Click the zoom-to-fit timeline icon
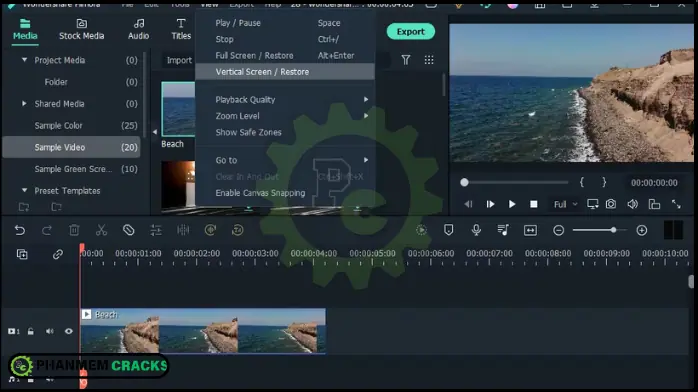This screenshot has width=698, height=392. [x=530, y=230]
